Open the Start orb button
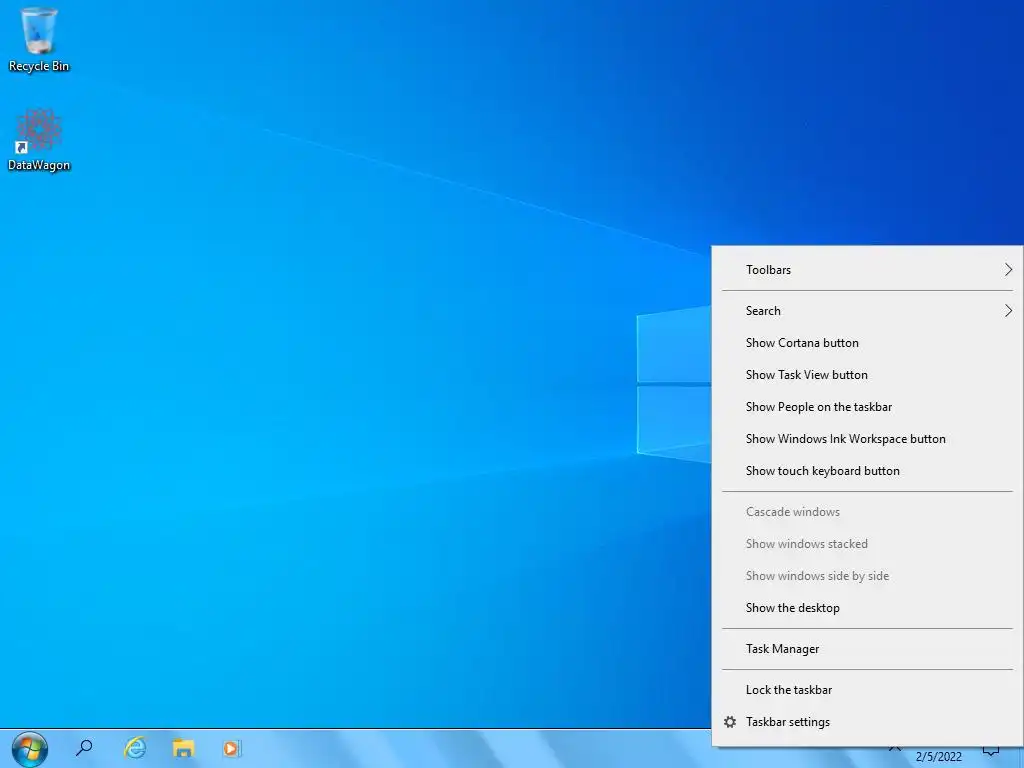The width and height of the screenshot is (1024, 768). (x=29, y=748)
